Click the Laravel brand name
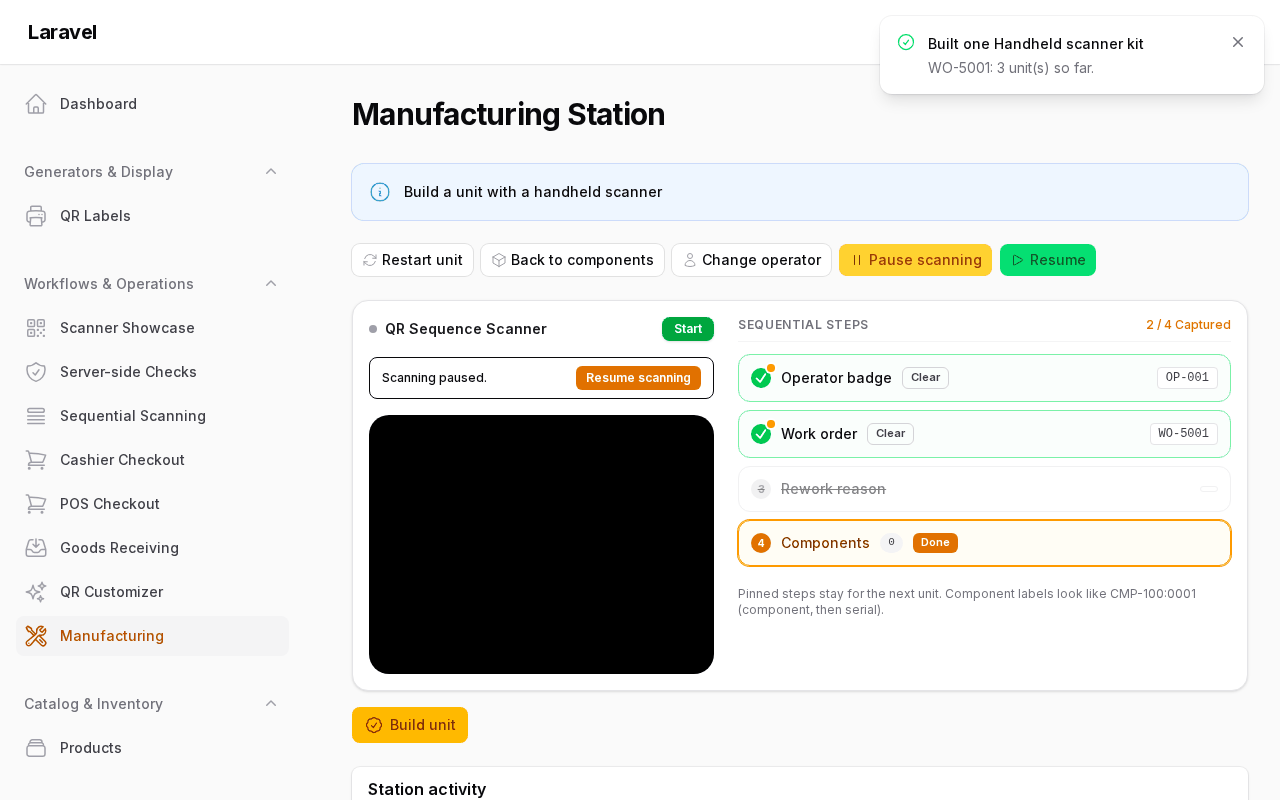 coord(62,32)
